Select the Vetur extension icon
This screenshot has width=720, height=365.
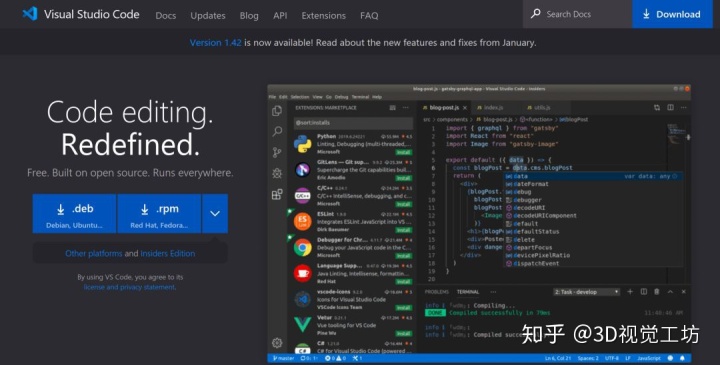coord(303,325)
